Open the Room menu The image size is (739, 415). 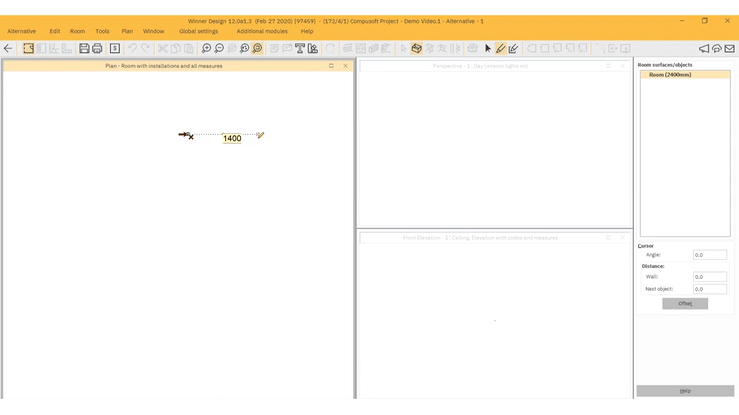click(77, 31)
